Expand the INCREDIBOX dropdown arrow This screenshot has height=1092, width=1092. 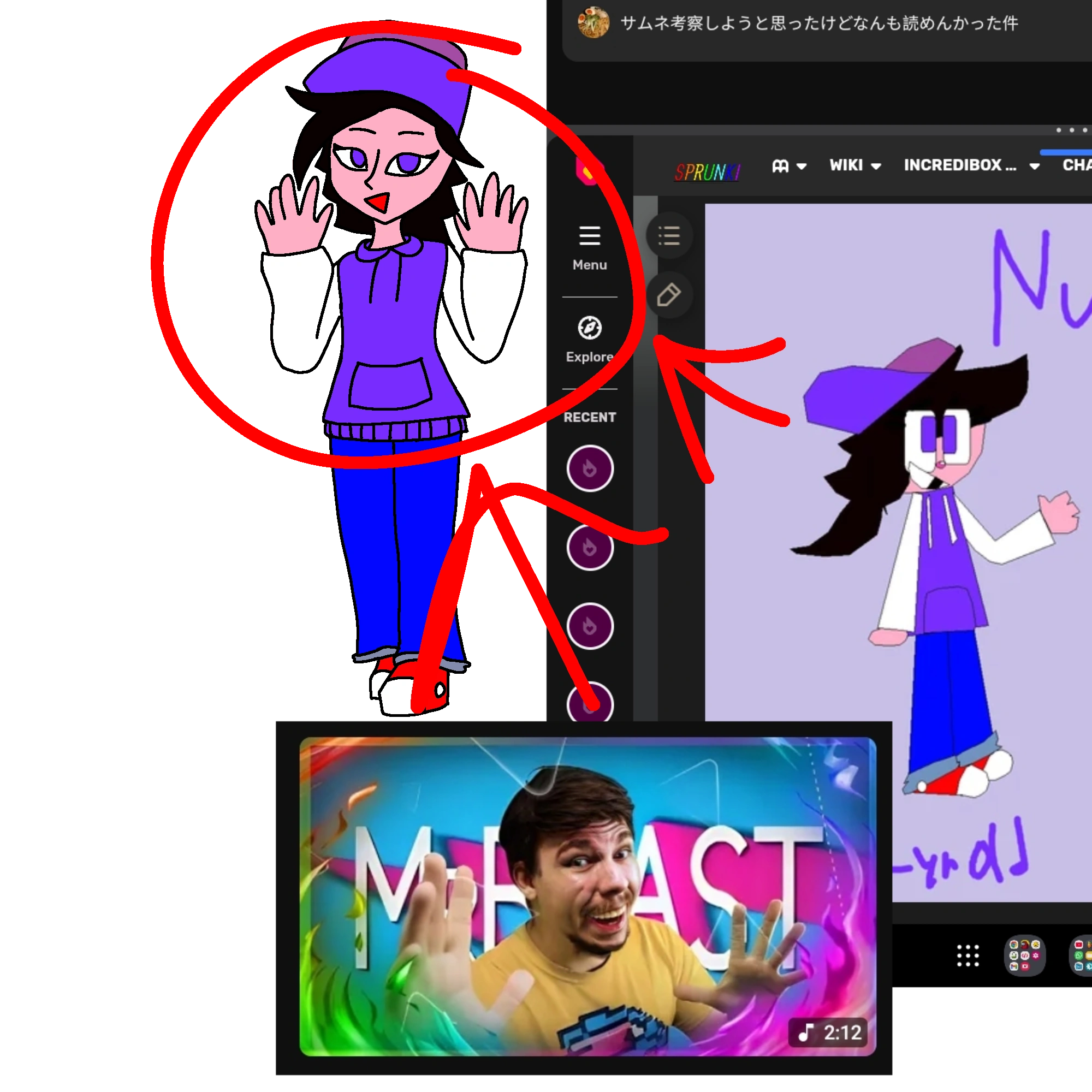click(1034, 166)
